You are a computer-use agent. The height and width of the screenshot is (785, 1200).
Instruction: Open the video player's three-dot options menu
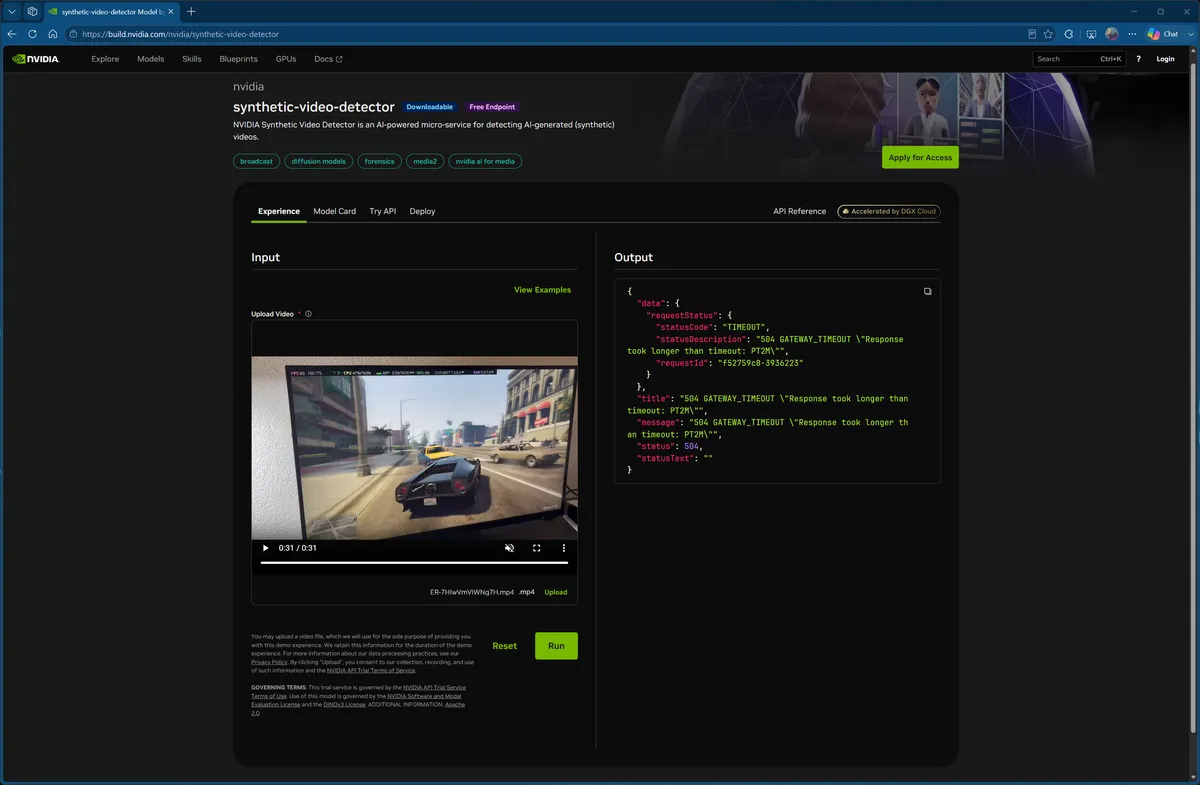point(564,548)
